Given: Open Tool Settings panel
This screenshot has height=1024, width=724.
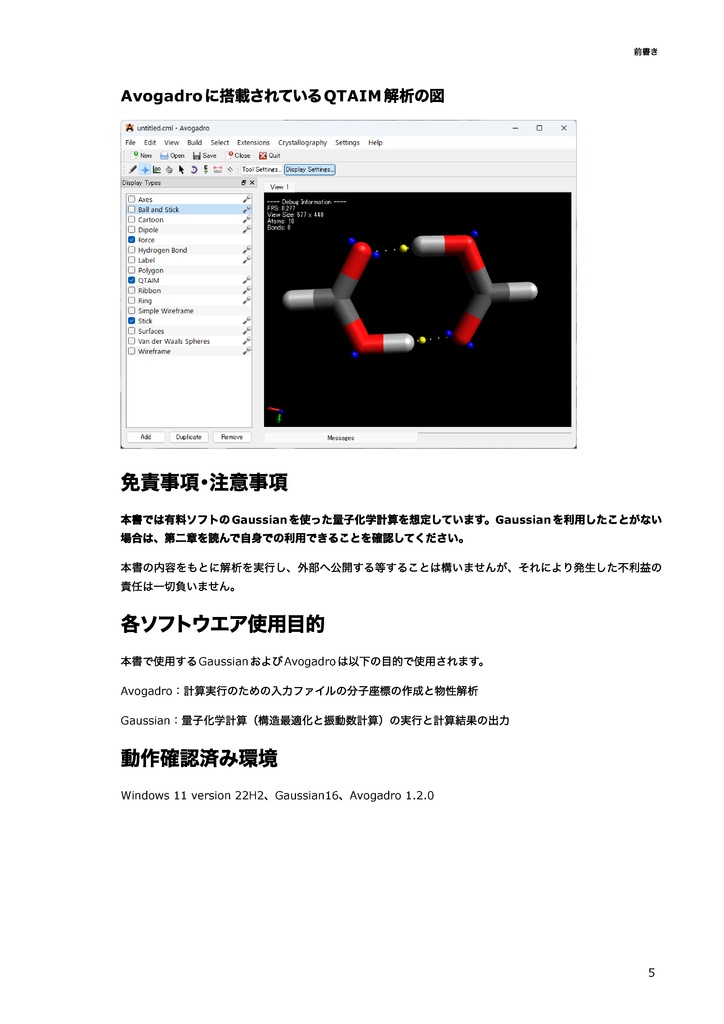Looking at the screenshot, I should click(261, 169).
